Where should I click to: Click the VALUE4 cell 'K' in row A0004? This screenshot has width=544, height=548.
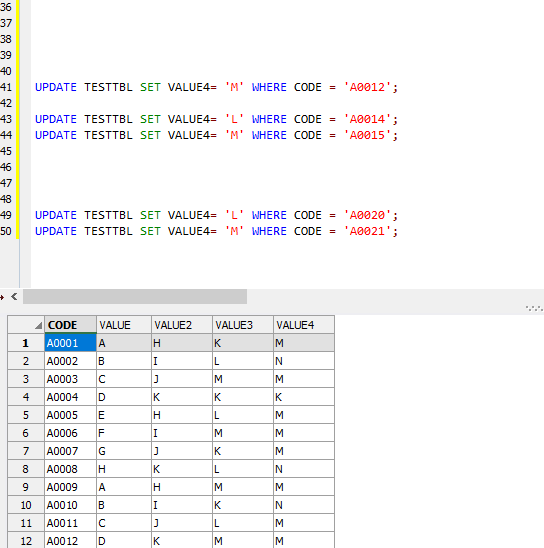[304, 397]
